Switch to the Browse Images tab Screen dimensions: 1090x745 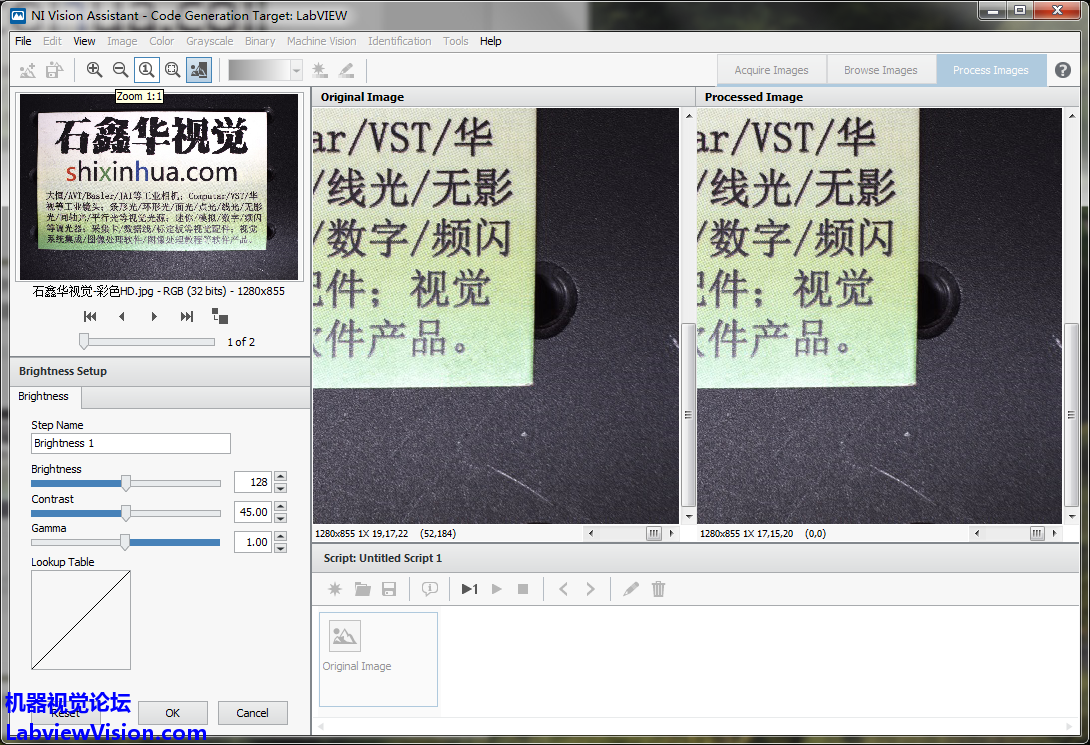coord(881,70)
